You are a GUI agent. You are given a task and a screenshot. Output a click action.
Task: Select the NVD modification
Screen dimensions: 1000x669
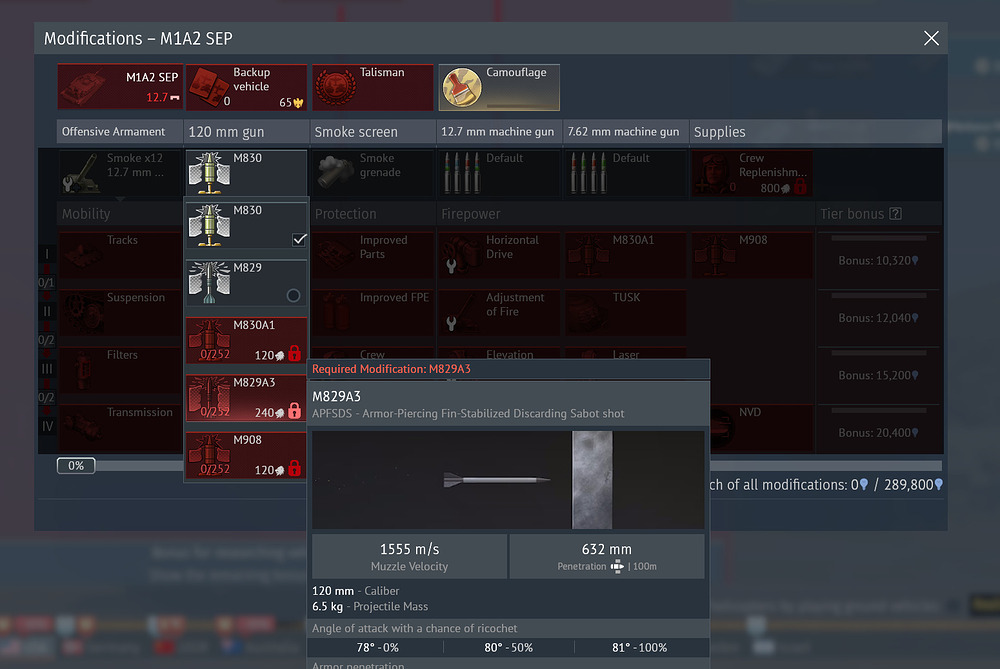coord(761,427)
